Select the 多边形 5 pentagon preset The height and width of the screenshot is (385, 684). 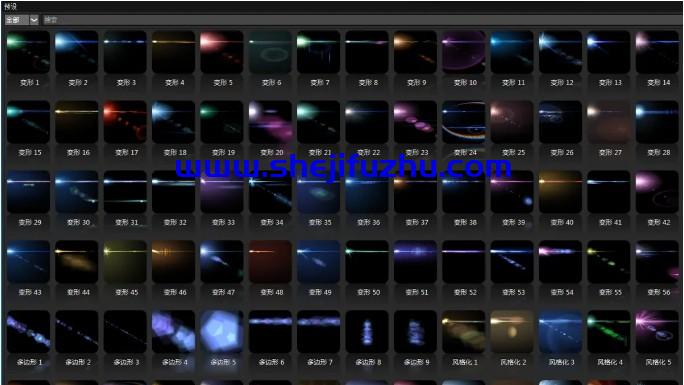pyautogui.click(x=222, y=331)
